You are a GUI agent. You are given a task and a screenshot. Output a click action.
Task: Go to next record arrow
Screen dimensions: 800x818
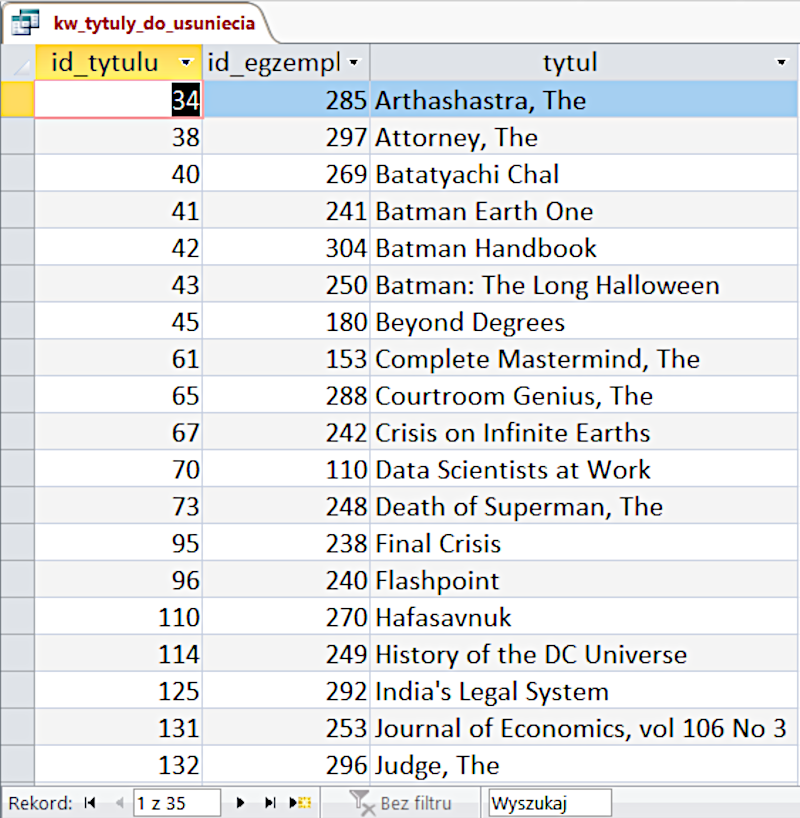[240, 802]
